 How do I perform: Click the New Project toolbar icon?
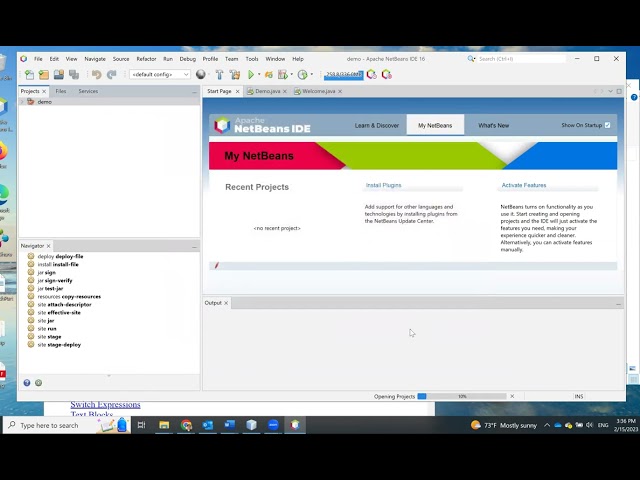pos(44,74)
